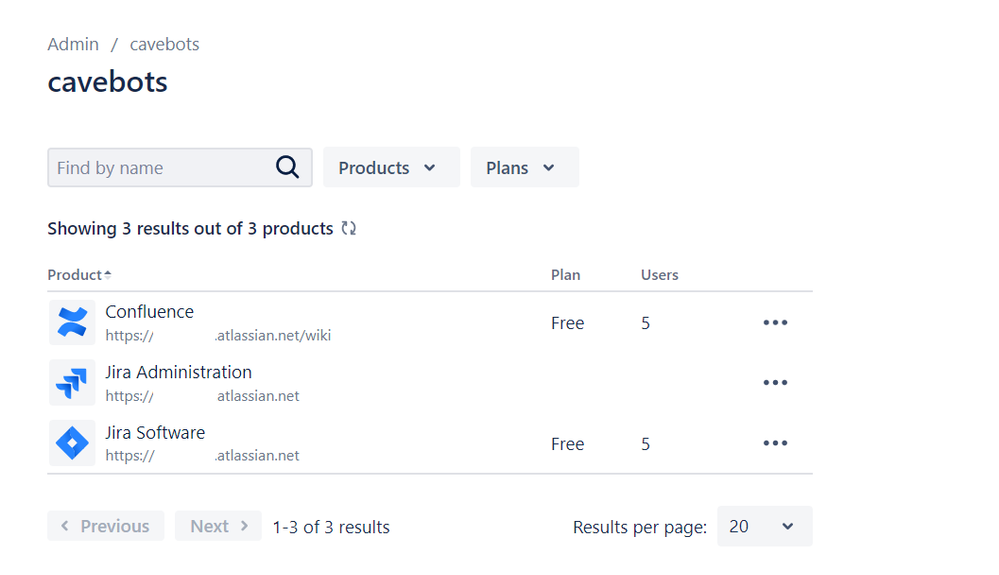
Task: Click the Confluence atlassian.net/wiki URL
Action: (x=218, y=336)
